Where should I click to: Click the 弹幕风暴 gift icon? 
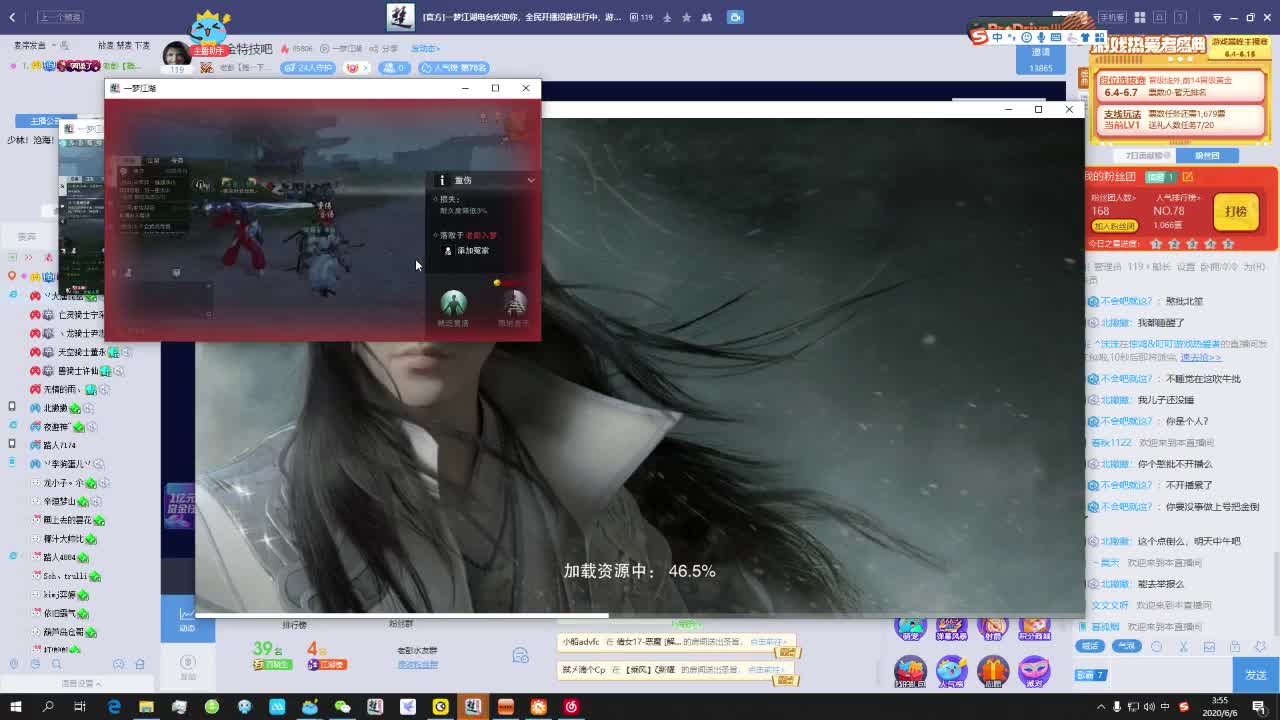click(951, 629)
